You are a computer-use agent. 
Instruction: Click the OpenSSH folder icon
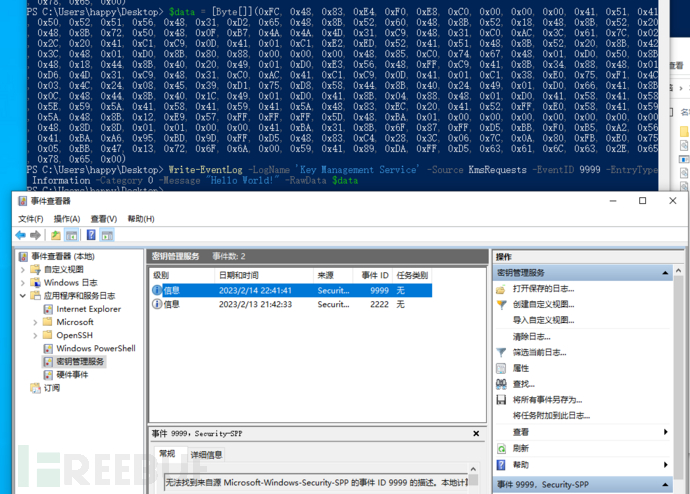point(48,336)
